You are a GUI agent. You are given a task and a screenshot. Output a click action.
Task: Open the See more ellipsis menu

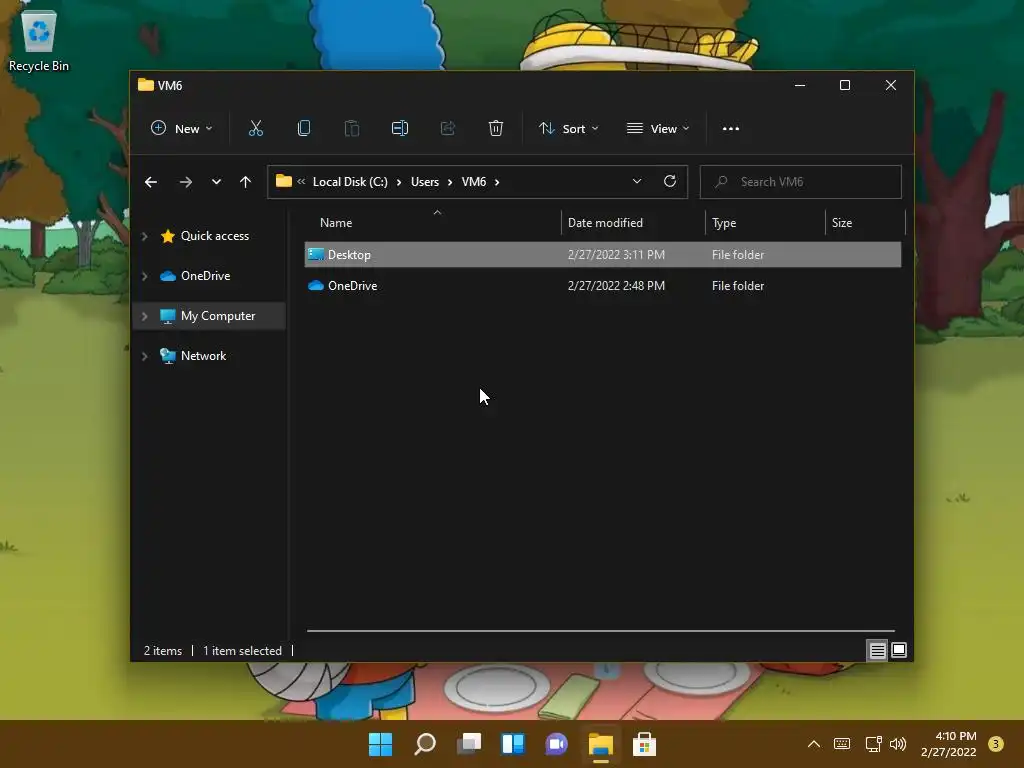(731, 129)
